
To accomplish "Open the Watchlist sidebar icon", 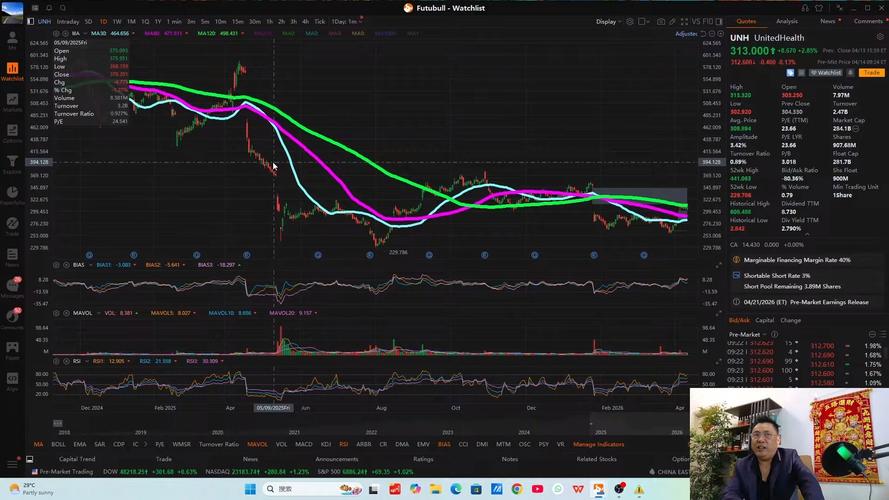I will 12,71.
